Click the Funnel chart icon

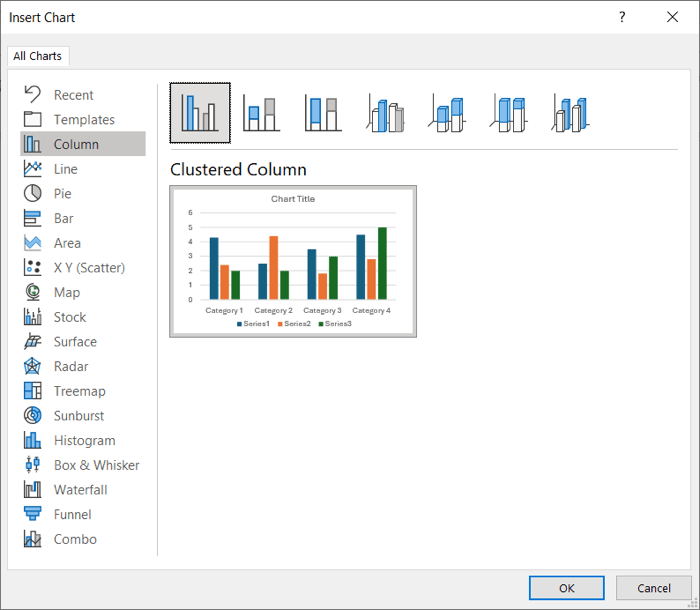point(33,514)
